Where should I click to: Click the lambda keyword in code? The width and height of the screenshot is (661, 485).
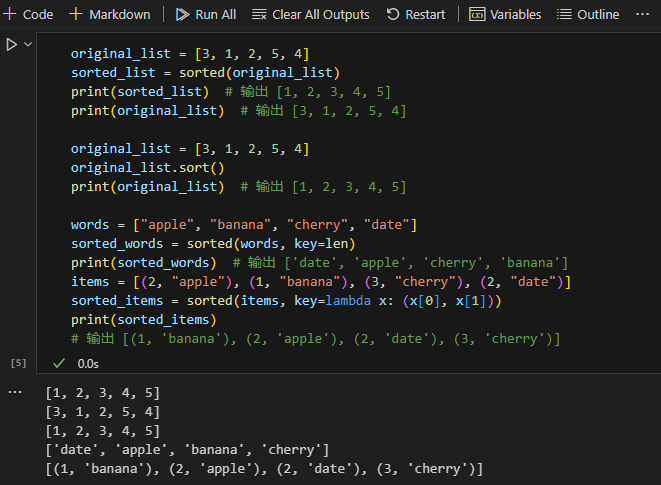point(348,301)
